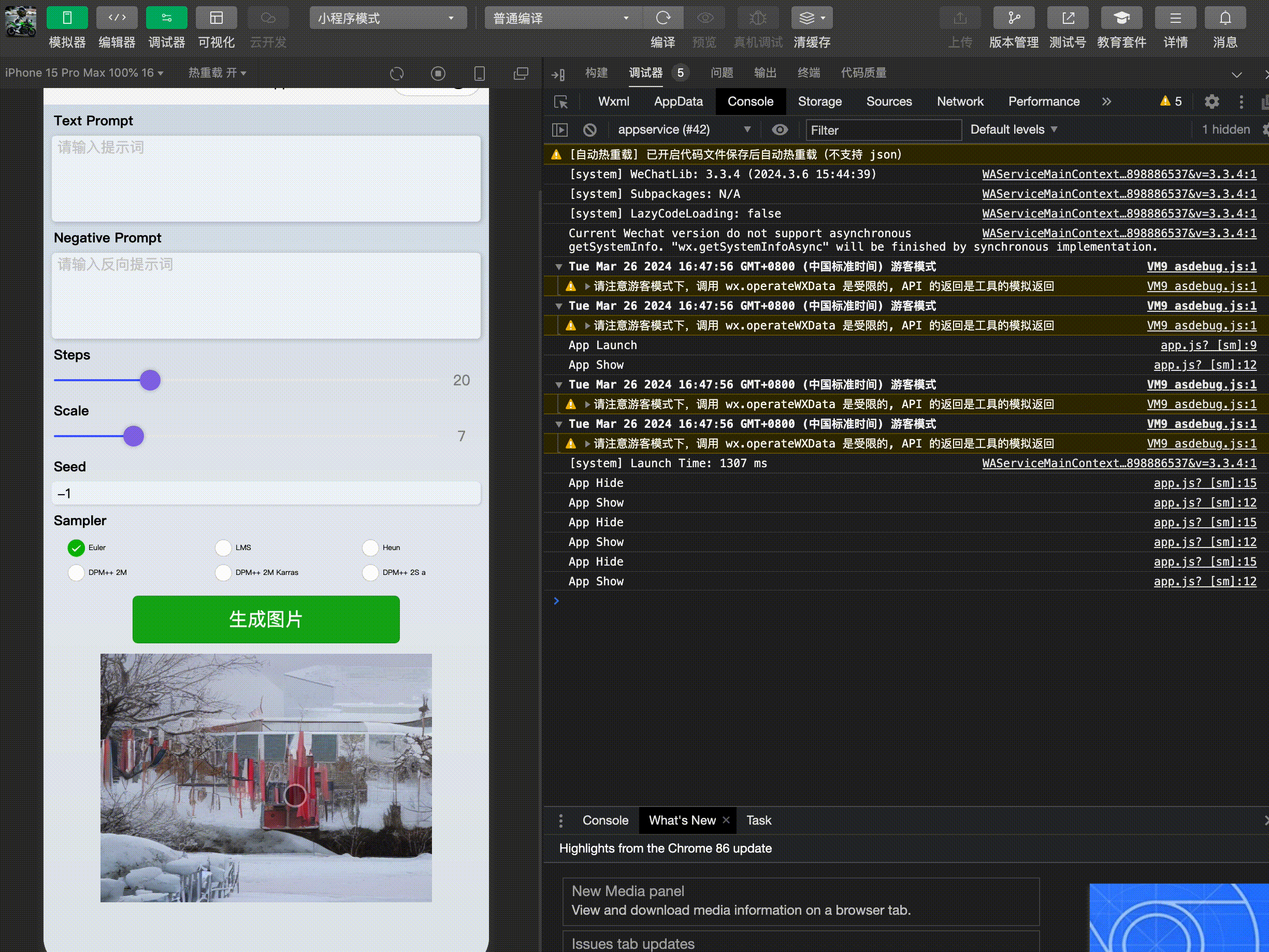The image size is (1269, 952).
Task: Open the Default levels dropdown
Action: [x=1014, y=129]
